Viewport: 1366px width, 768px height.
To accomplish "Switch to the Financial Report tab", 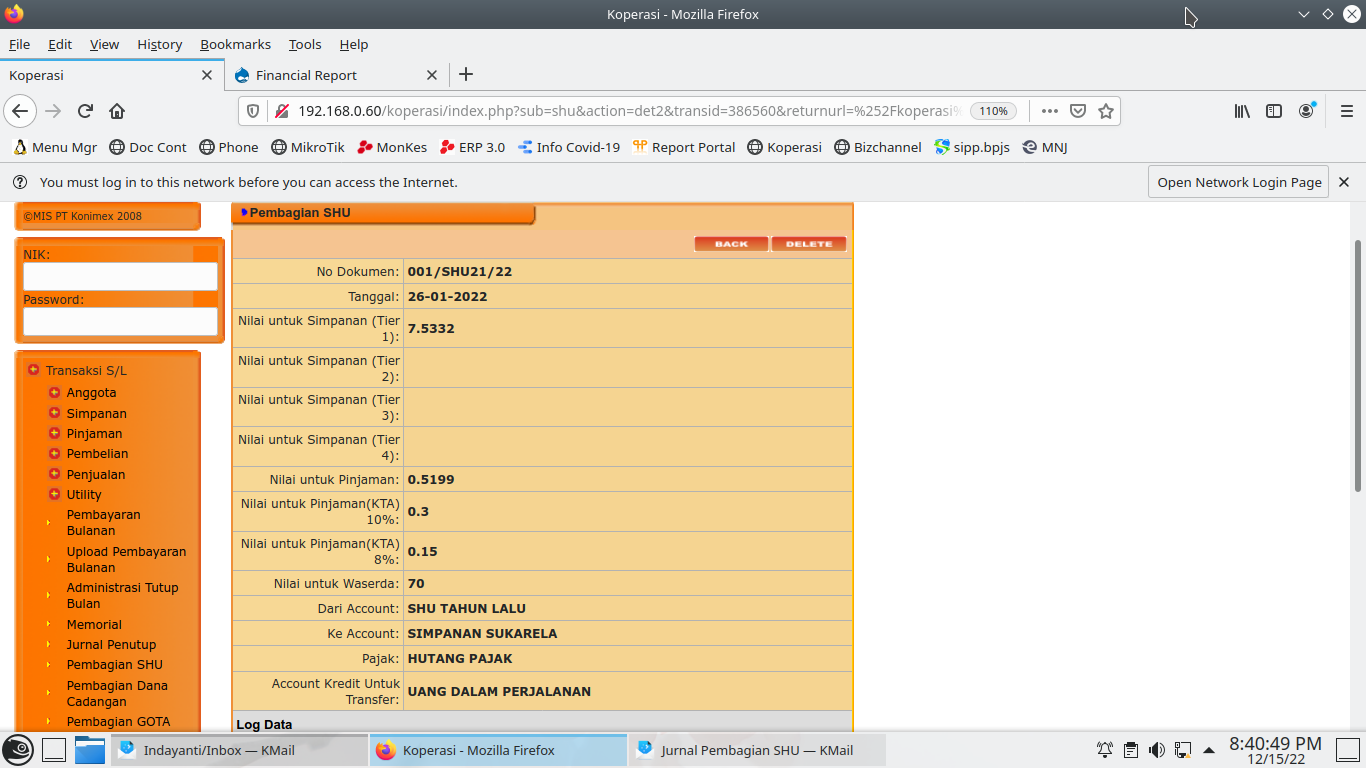I will (x=306, y=75).
